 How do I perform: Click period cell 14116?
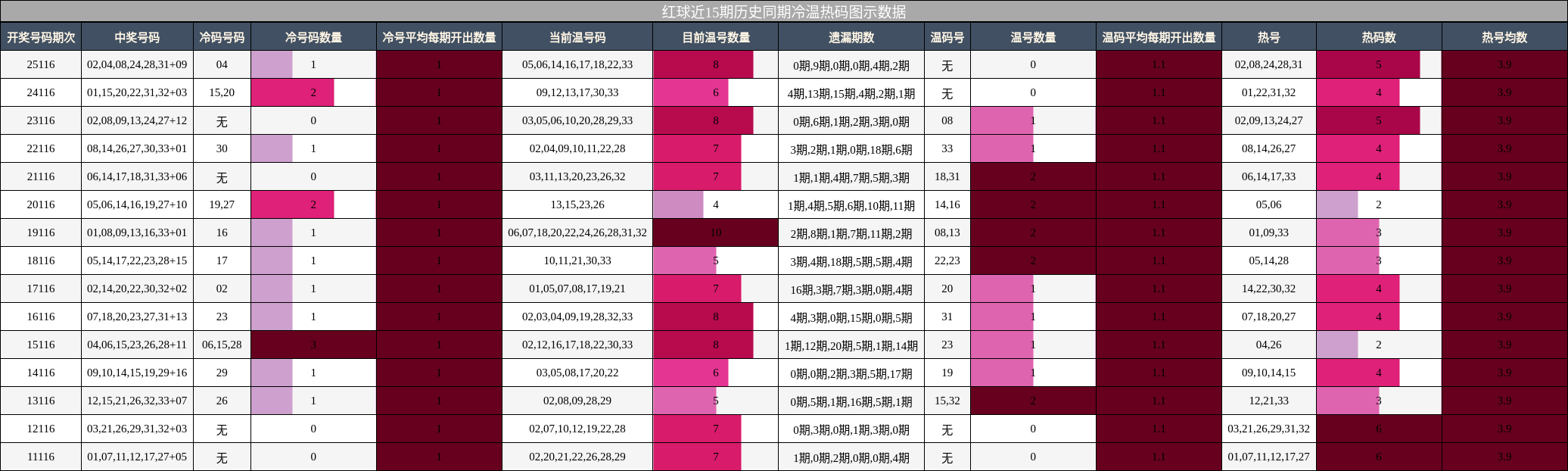click(x=41, y=373)
